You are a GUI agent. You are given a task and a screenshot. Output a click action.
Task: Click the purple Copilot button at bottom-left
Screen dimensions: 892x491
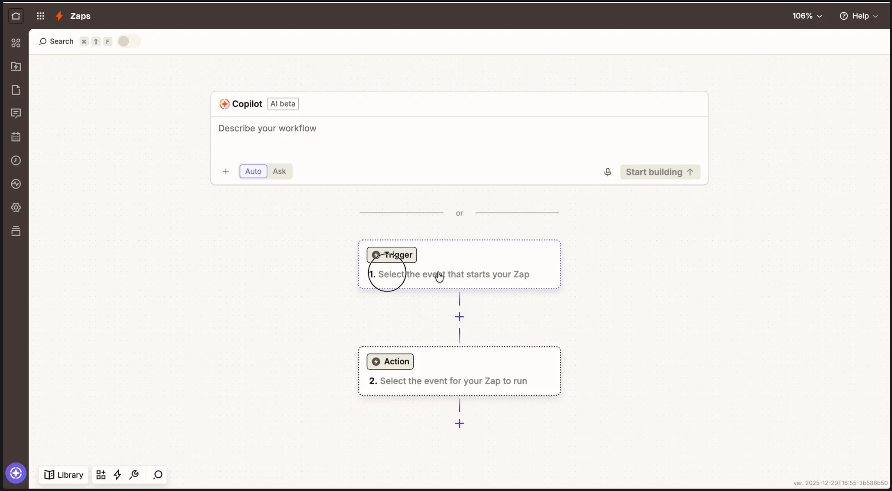(16, 473)
